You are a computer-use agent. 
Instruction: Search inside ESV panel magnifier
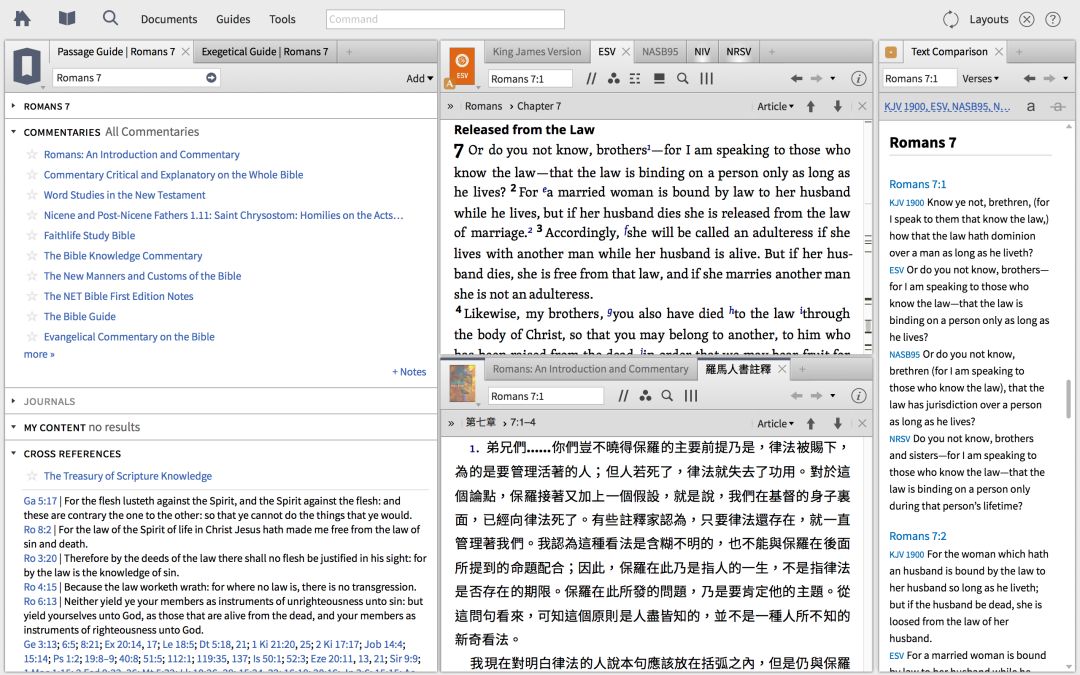[682, 79]
